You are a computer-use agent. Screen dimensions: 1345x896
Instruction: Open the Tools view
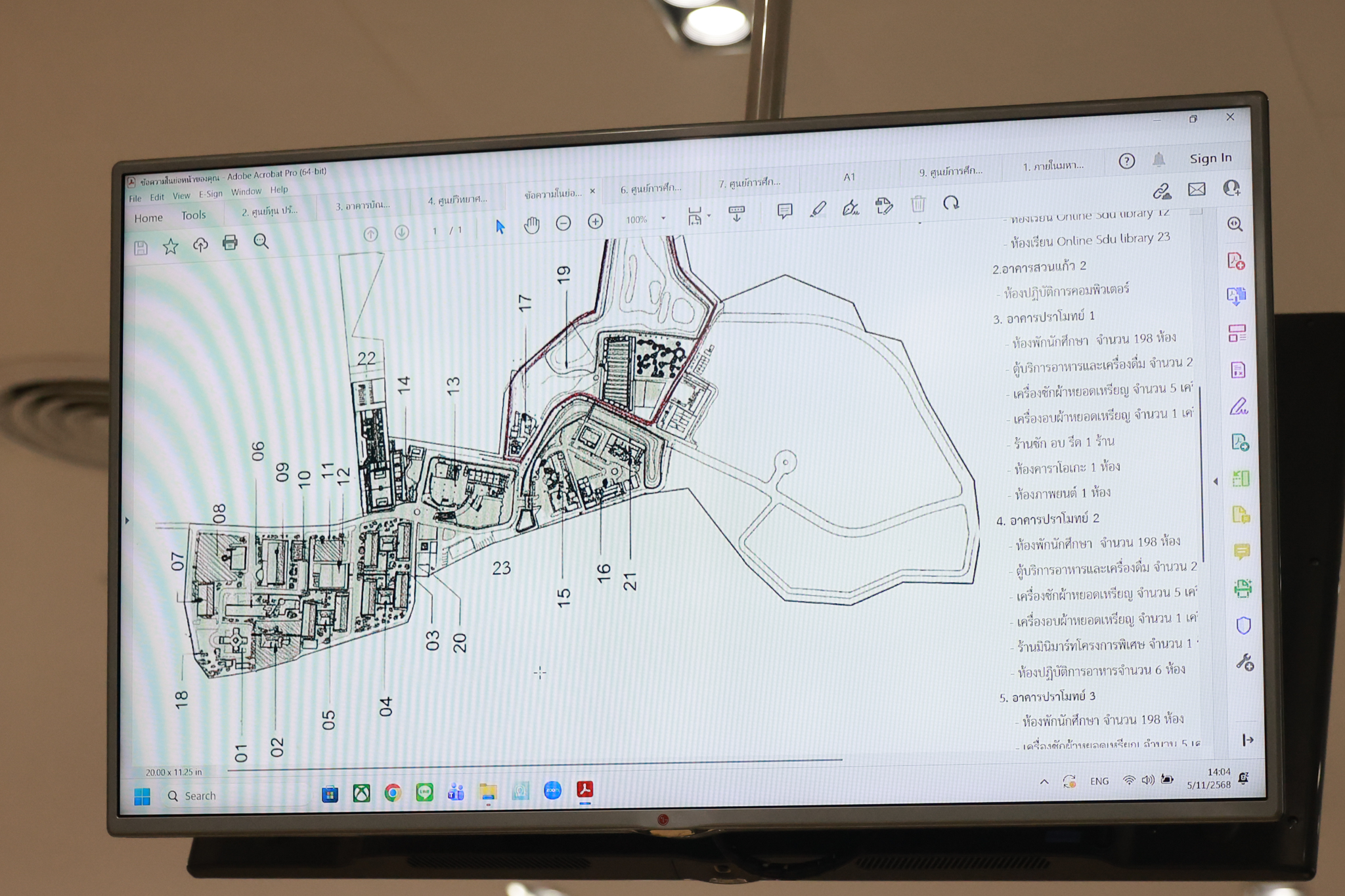[x=193, y=215]
